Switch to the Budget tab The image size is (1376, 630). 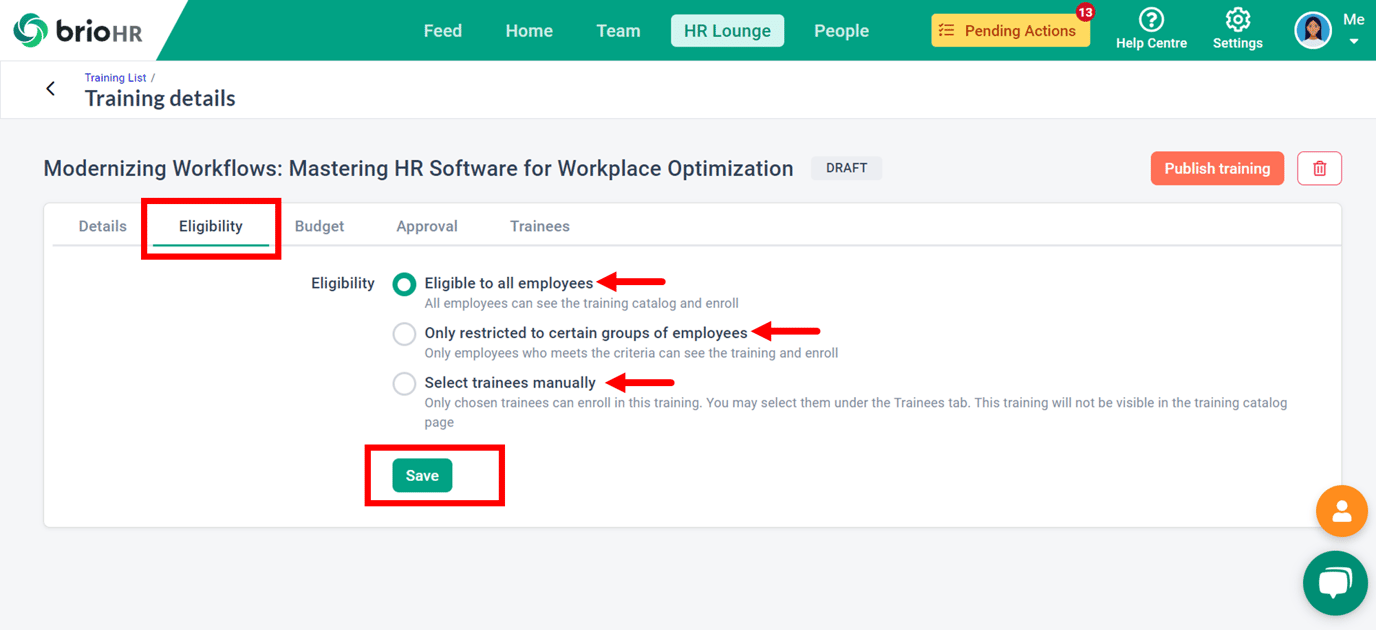319,226
